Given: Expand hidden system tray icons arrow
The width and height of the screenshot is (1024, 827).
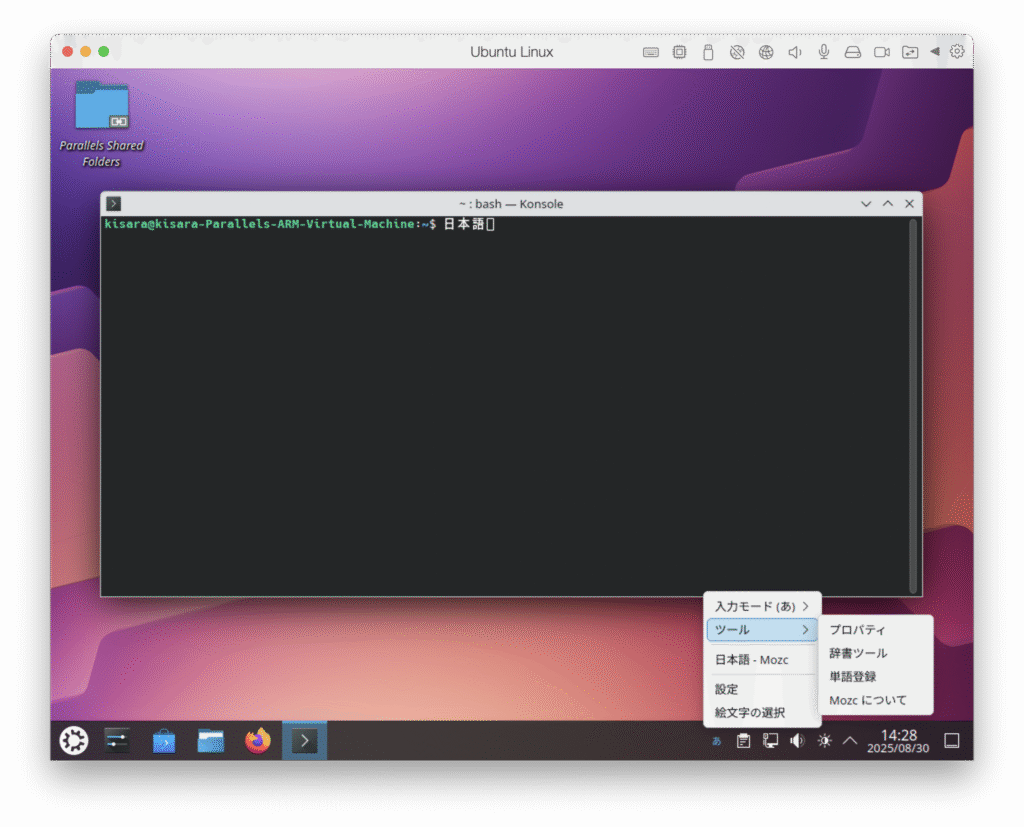Looking at the screenshot, I should click(850, 741).
